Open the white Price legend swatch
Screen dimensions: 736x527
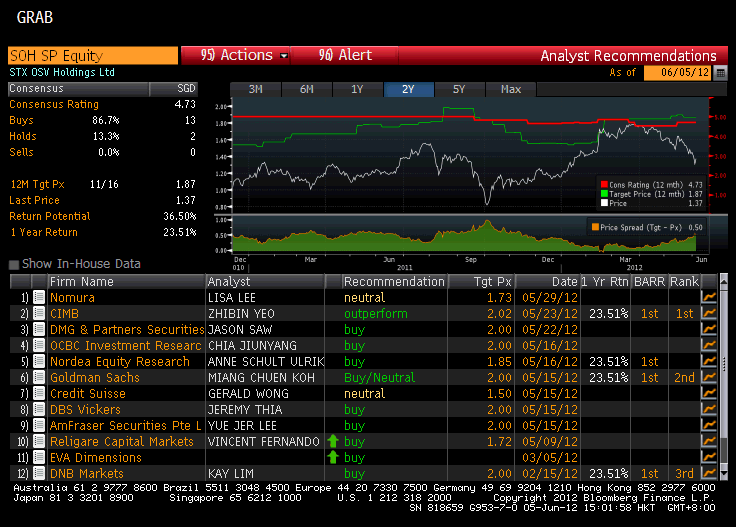coord(605,203)
